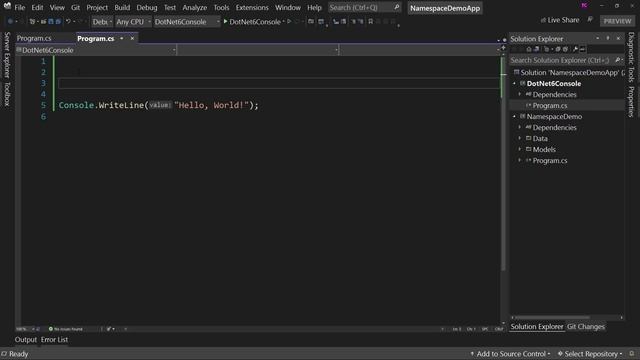This screenshot has height=360, width=640.
Task: Open the Diagnostic Tools side tab
Action: (631, 57)
